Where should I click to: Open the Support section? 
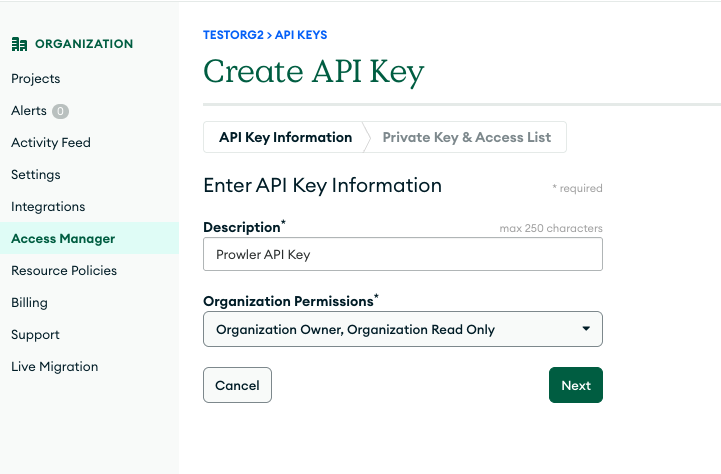[x=35, y=335]
